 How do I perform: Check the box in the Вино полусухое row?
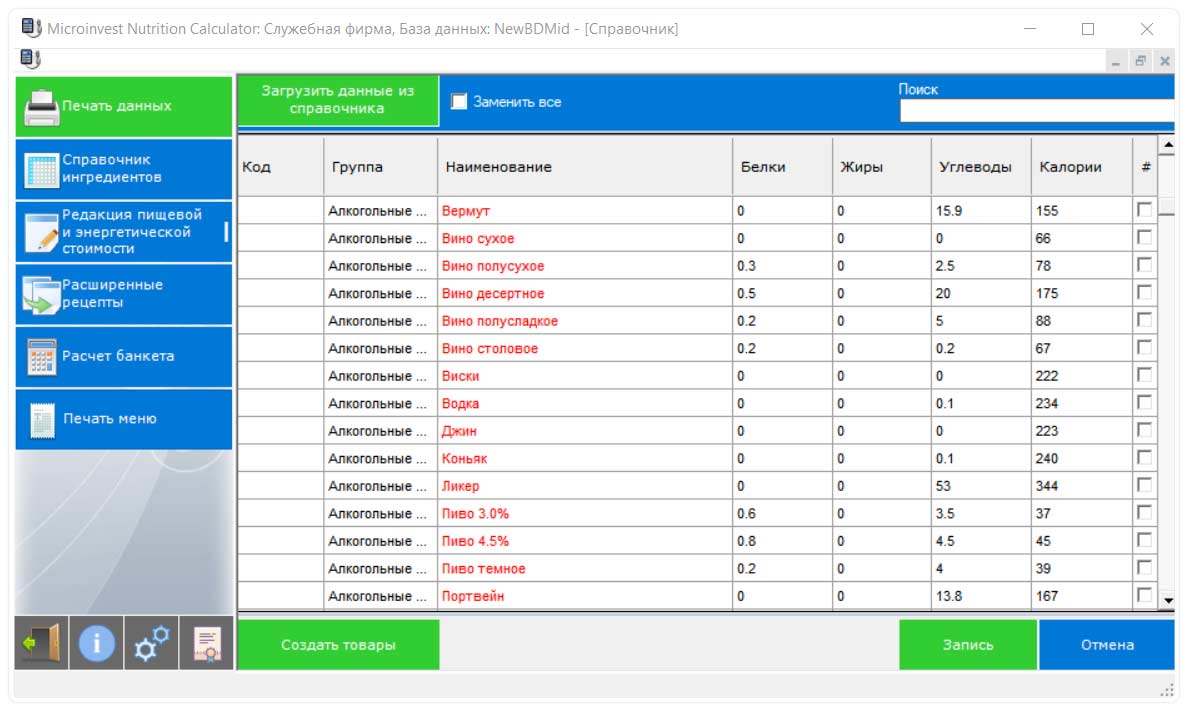click(x=1144, y=265)
